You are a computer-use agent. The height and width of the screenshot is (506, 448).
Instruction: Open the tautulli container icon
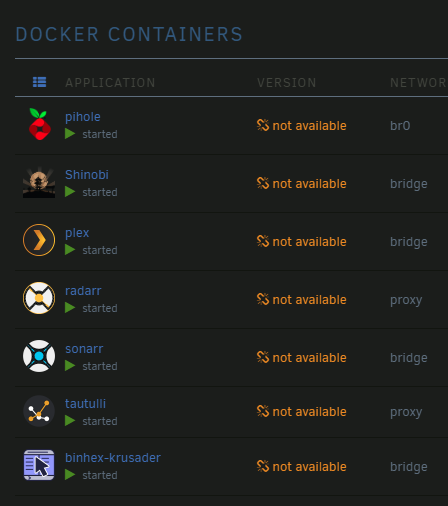coord(39,411)
